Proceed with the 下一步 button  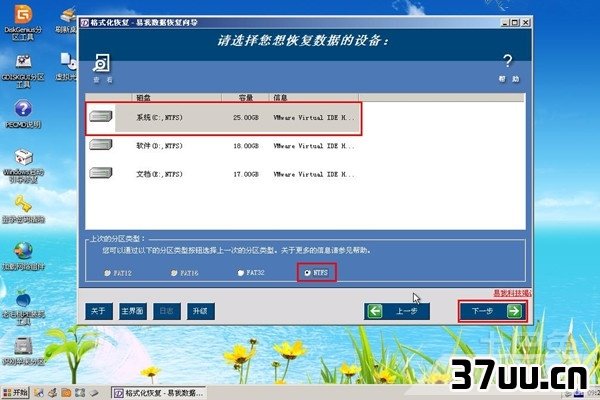click(x=493, y=311)
